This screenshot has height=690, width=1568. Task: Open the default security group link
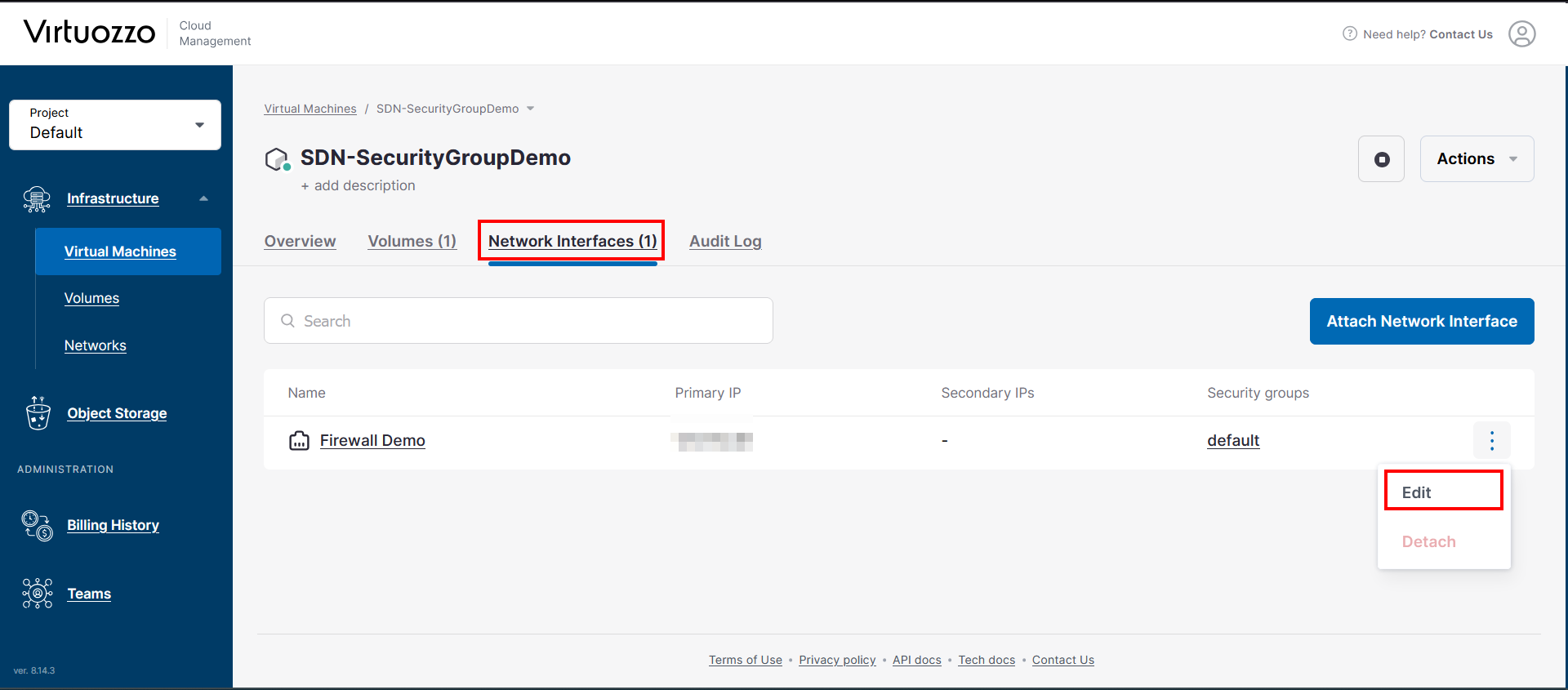pyautogui.click(x=1233, y=441)
